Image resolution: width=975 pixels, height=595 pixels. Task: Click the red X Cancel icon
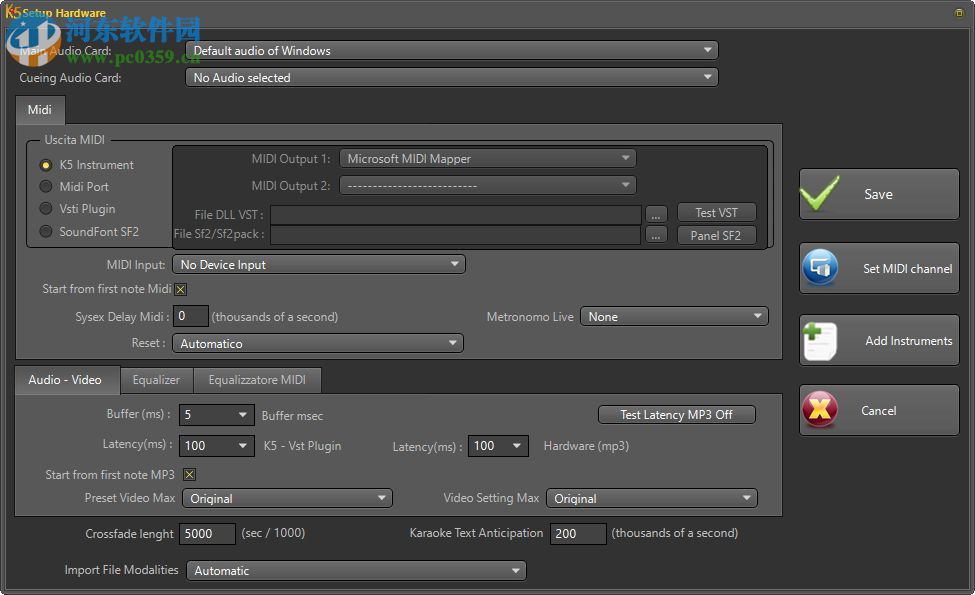point(820,410)
